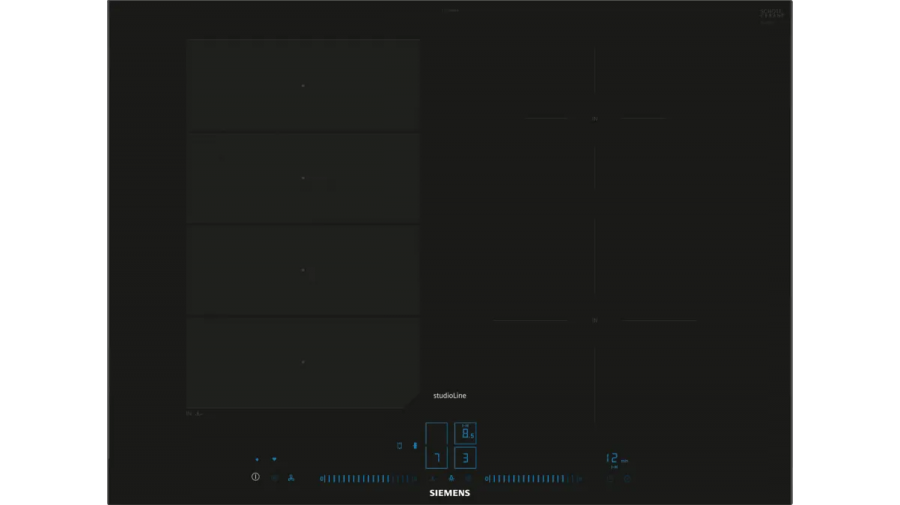Tap the blue hood fan control symbol
Screen dimensions: 900x505
[291, 477]
